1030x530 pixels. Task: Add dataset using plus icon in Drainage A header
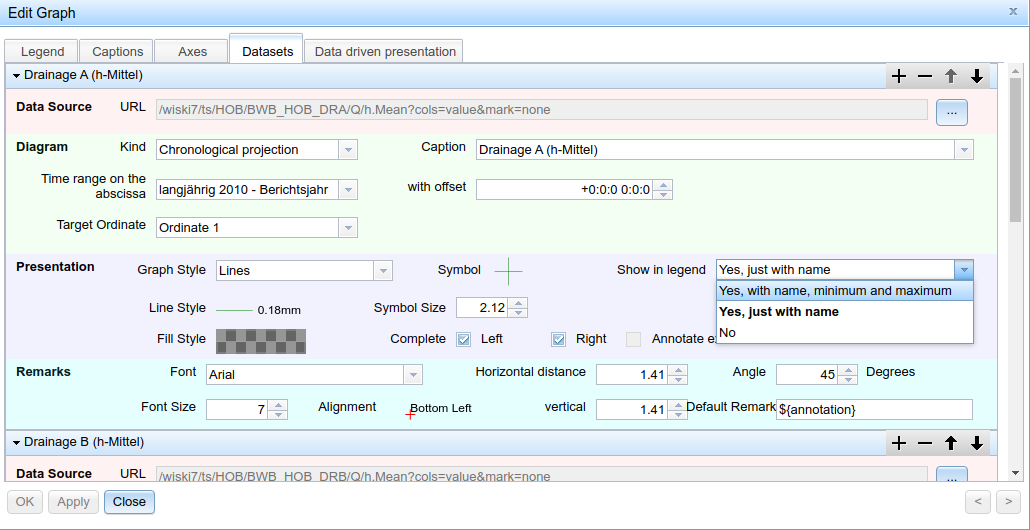click(899, 76)
